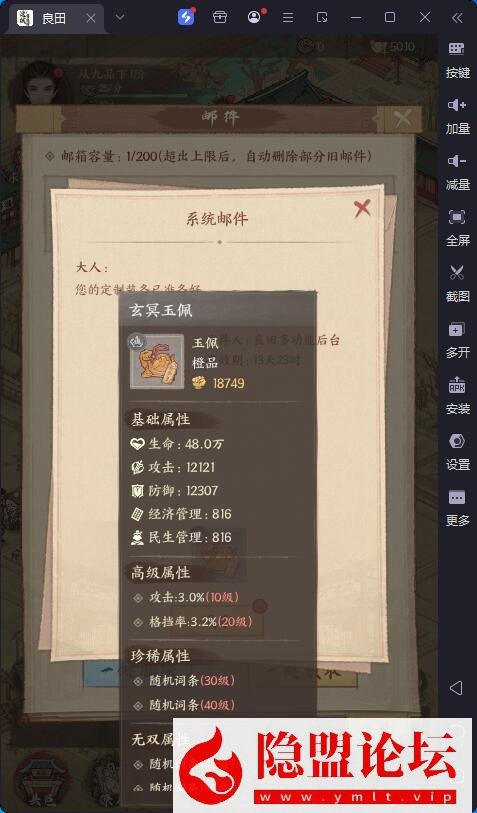The image size is (477, 813).
Task: Install an APK via 安装 icon
Action: (x=457, y=395)
